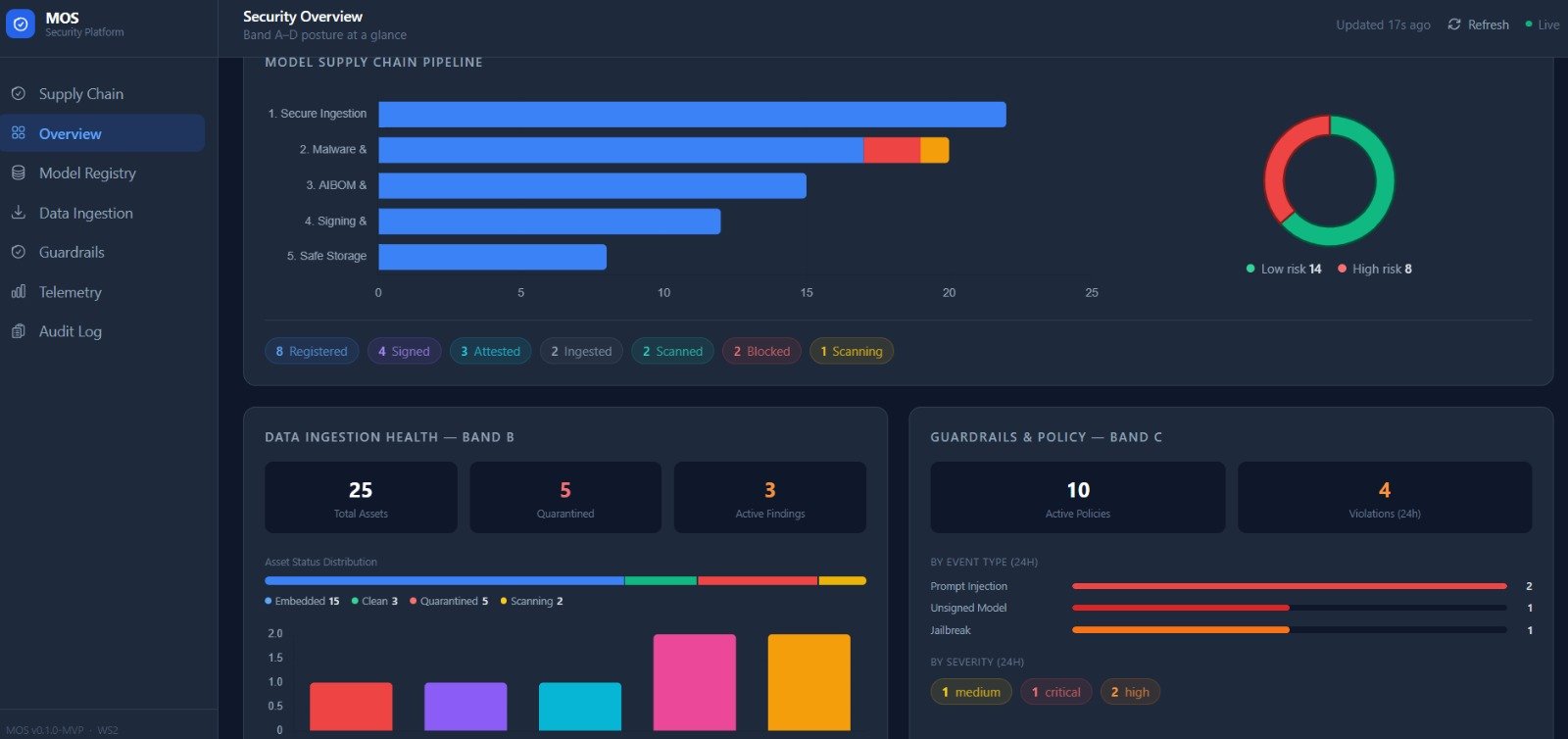Open Model Registry database icon
This screenshot has width=1568, height=739.
click(18, 172)
